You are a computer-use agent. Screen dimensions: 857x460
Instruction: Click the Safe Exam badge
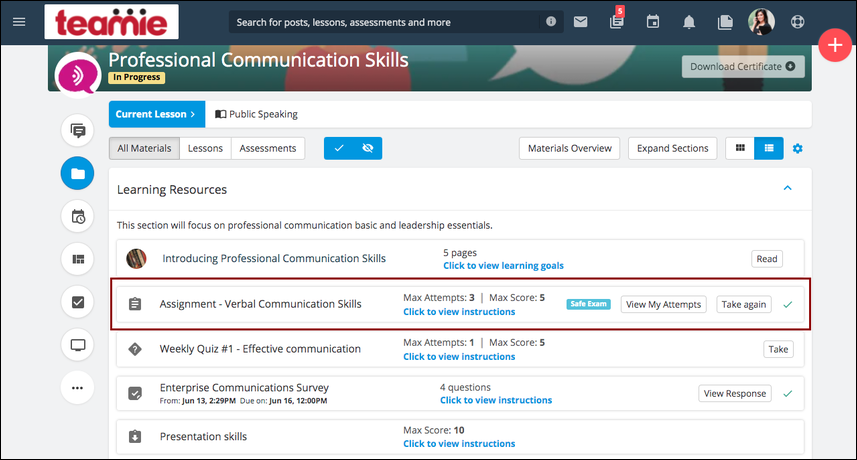pyautogui.click(x=589, y=304)
